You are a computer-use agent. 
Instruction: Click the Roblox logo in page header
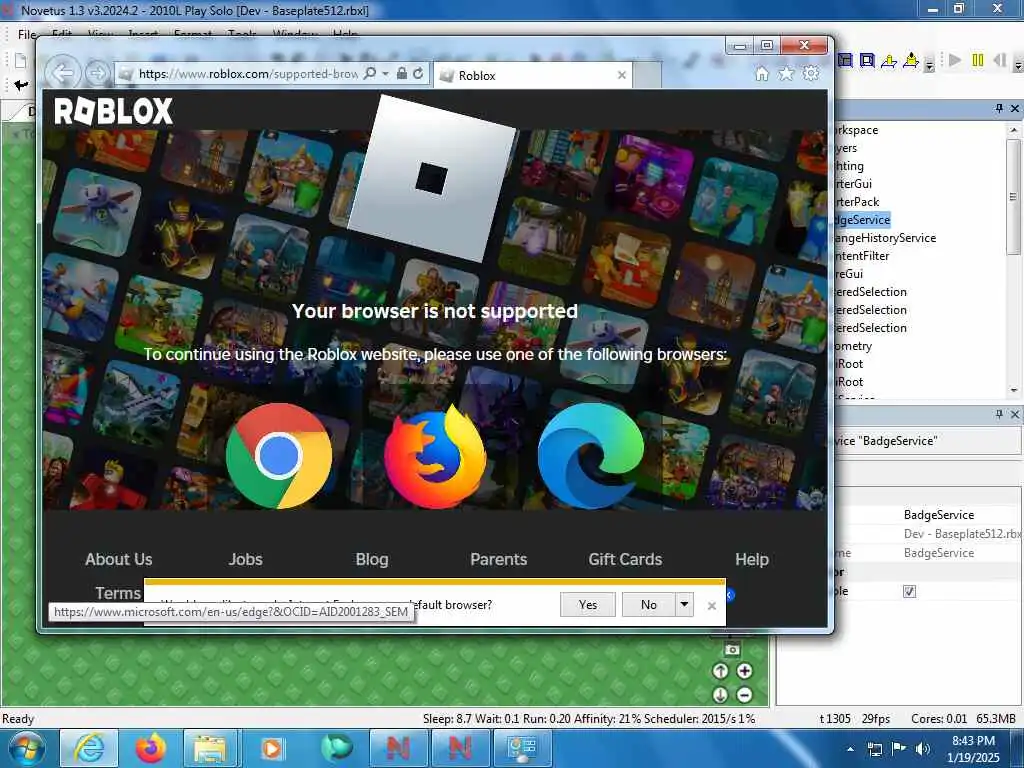pos(114,111)
